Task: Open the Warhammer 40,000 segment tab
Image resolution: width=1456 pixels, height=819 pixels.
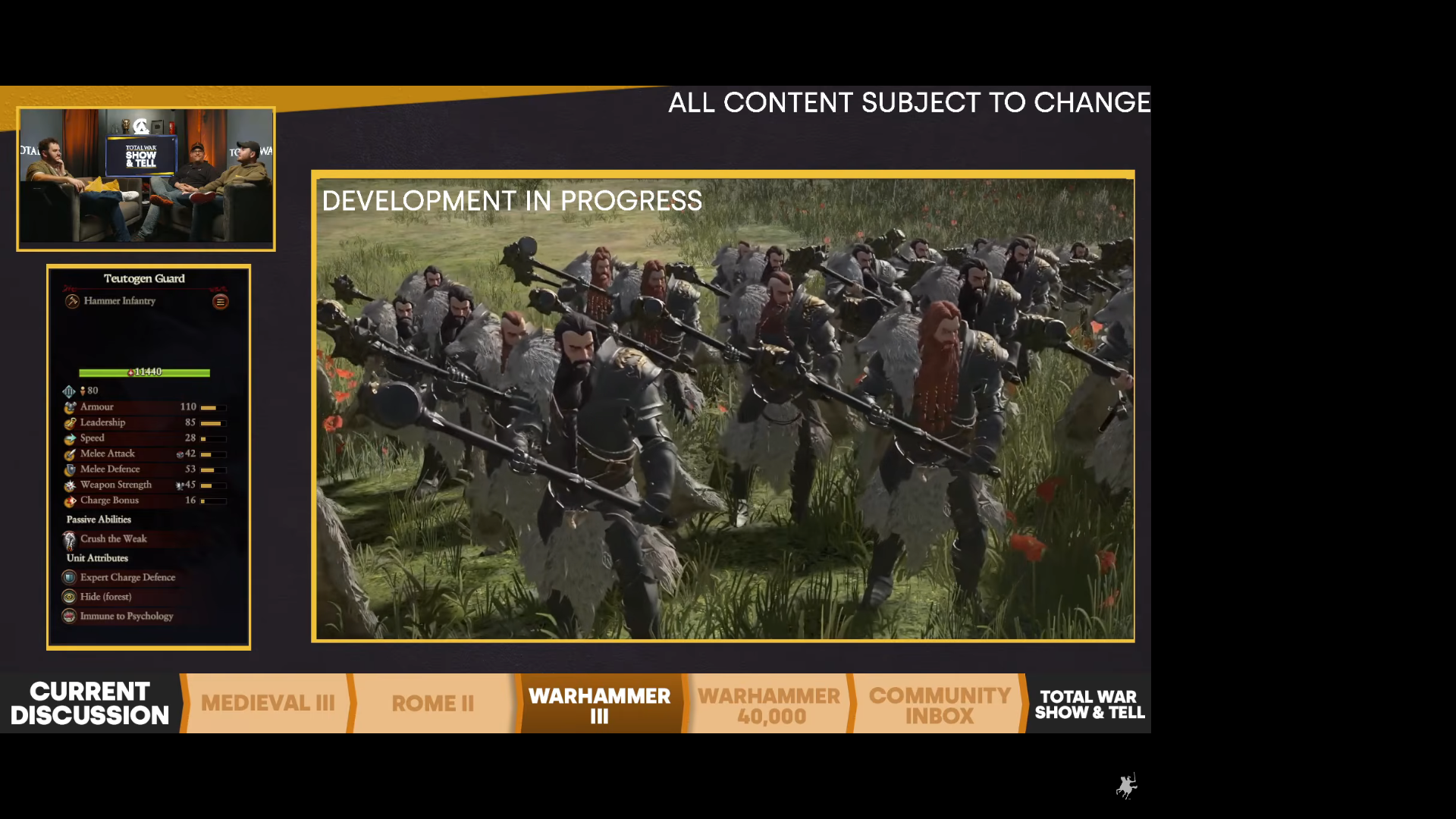Action: click(x=769, y=704)
